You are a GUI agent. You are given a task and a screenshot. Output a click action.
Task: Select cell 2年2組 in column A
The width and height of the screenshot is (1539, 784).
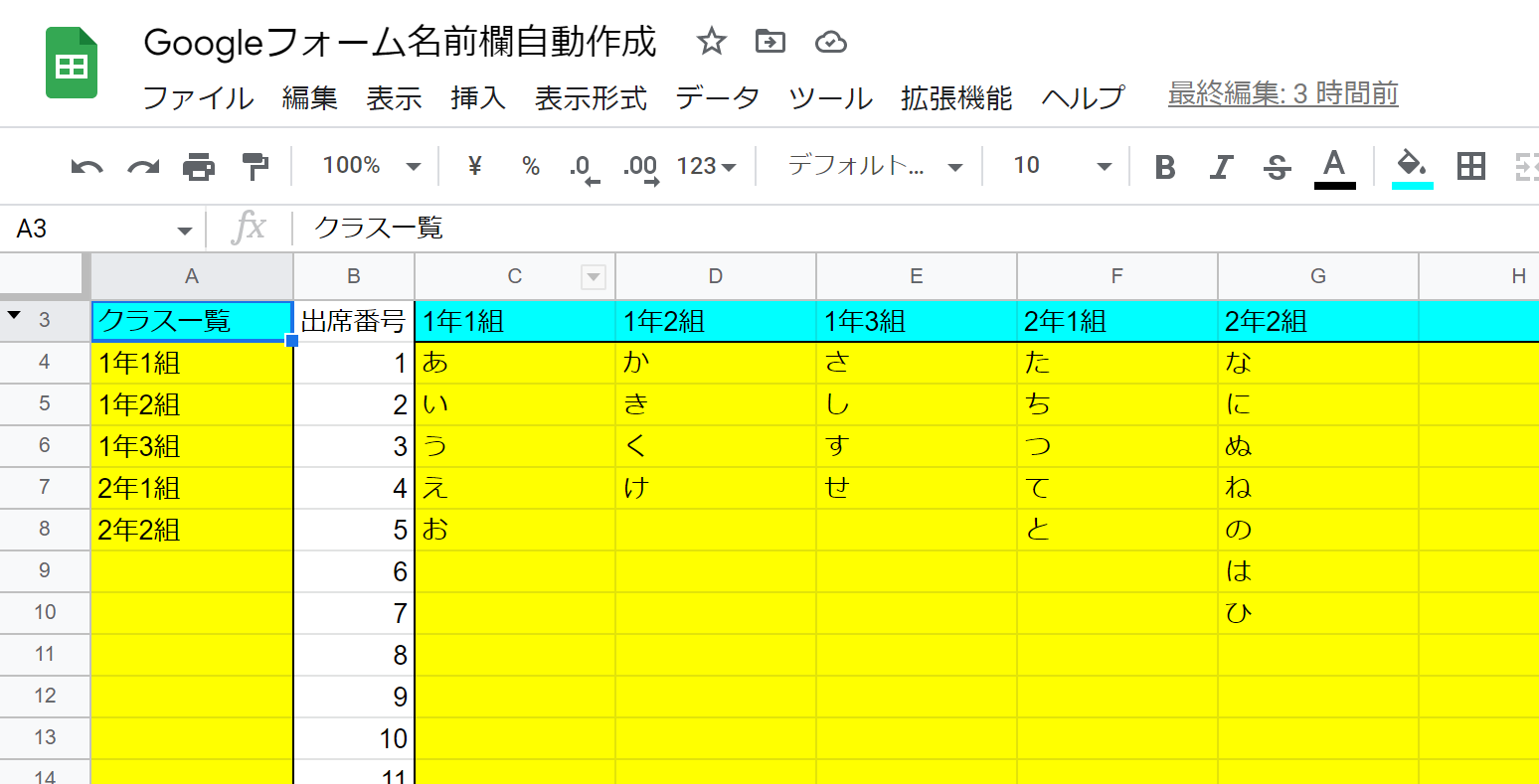point(192,530)
